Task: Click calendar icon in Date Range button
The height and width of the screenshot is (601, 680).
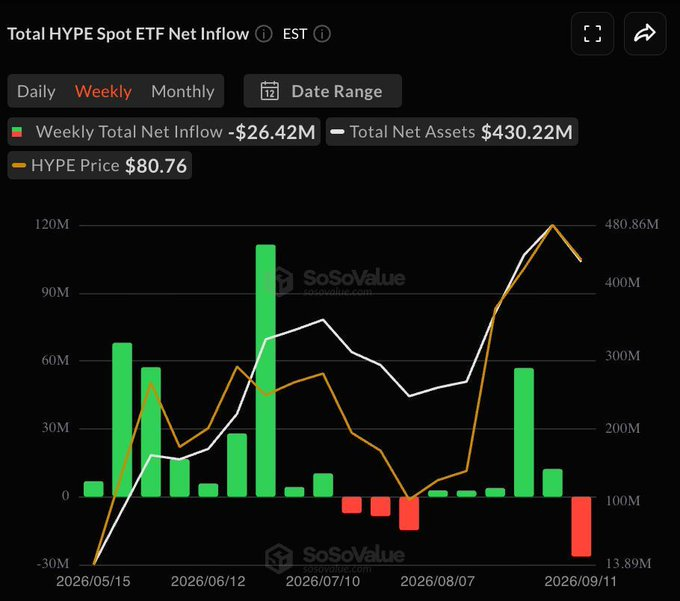Action: click(269, 91)
